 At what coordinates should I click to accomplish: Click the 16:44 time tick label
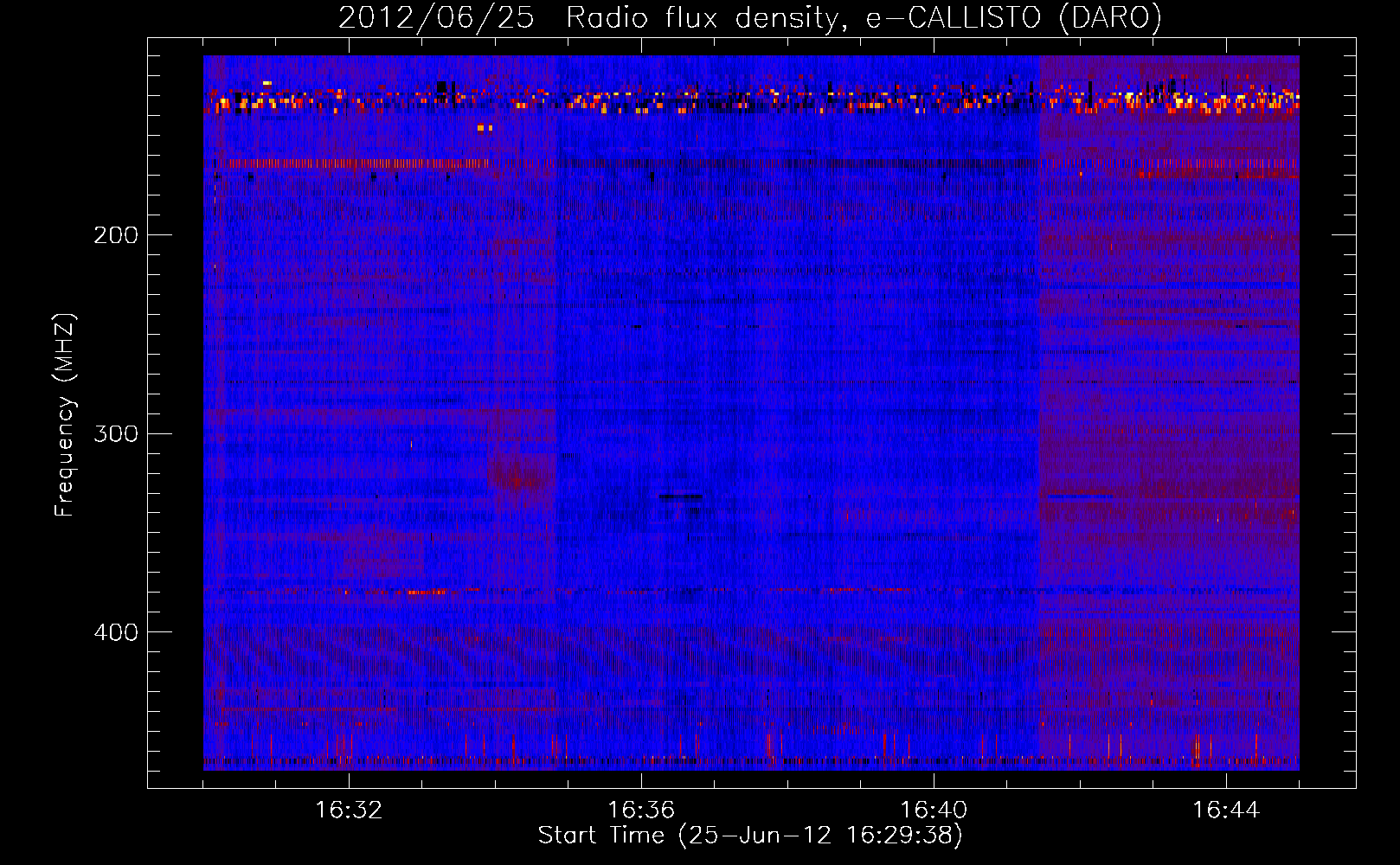(x=1226, y=811)
